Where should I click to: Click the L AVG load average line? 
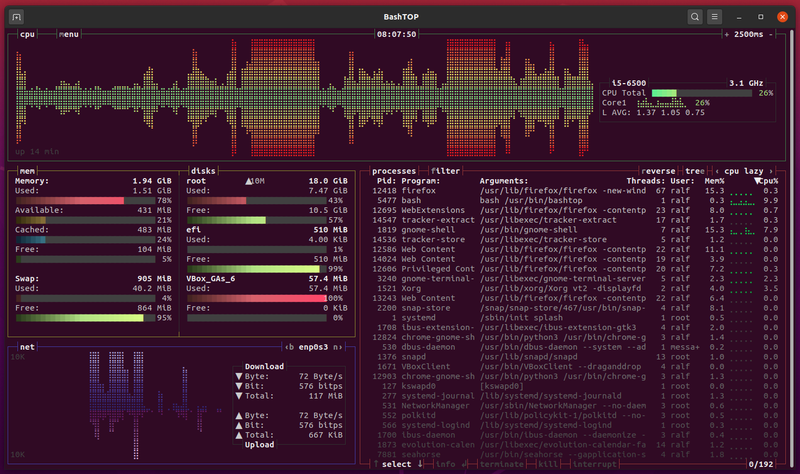(653, 112)
